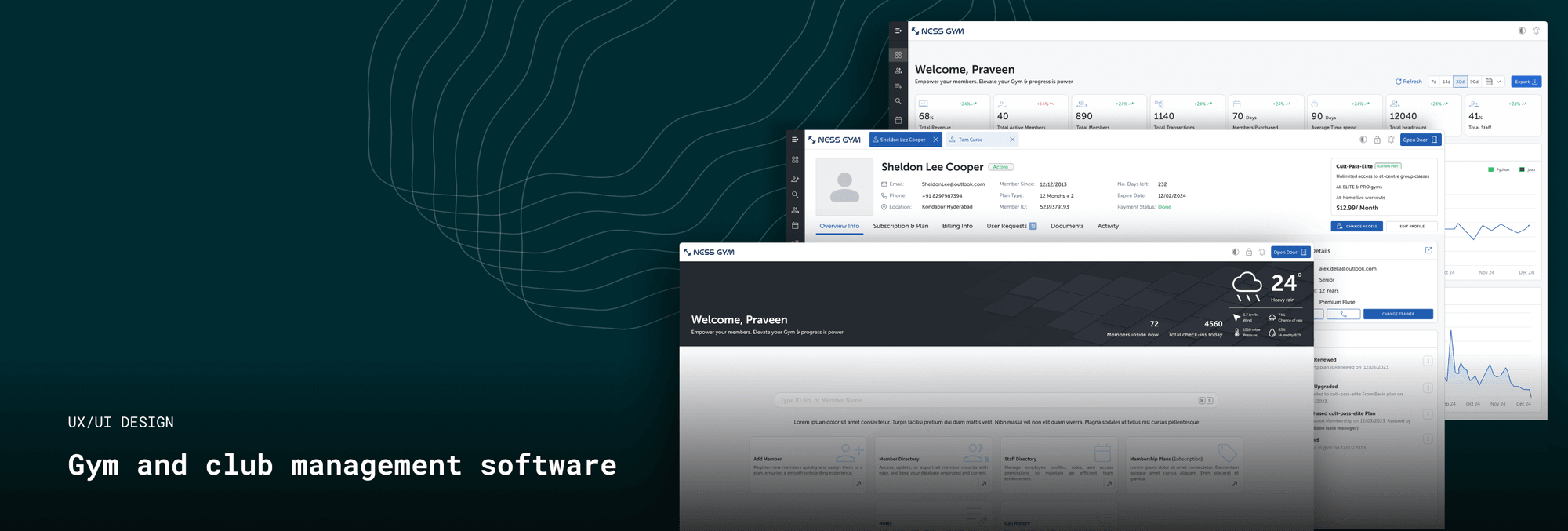Select the 7d time range option
This screenshot has height=531, width=1568.
coord(1434,82)
